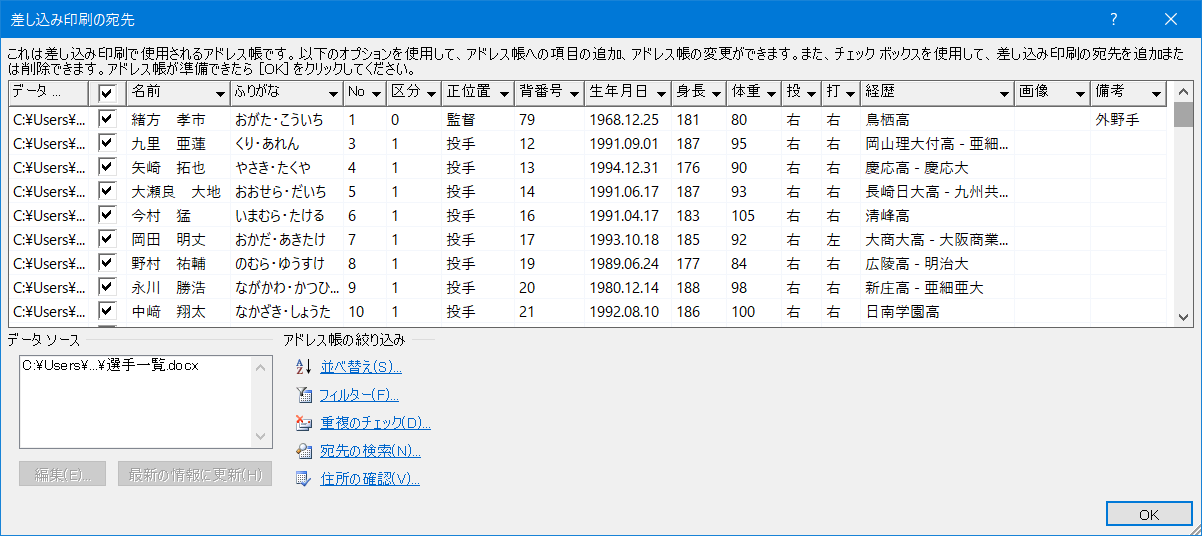The image size is (1202, 536).
Task: Select the name cell 緒方 孝市
Action: [x=168, y=119]
